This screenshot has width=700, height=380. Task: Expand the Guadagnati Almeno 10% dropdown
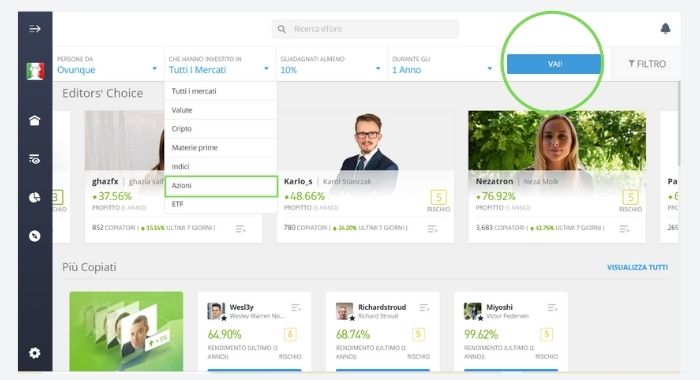(331, 64)
